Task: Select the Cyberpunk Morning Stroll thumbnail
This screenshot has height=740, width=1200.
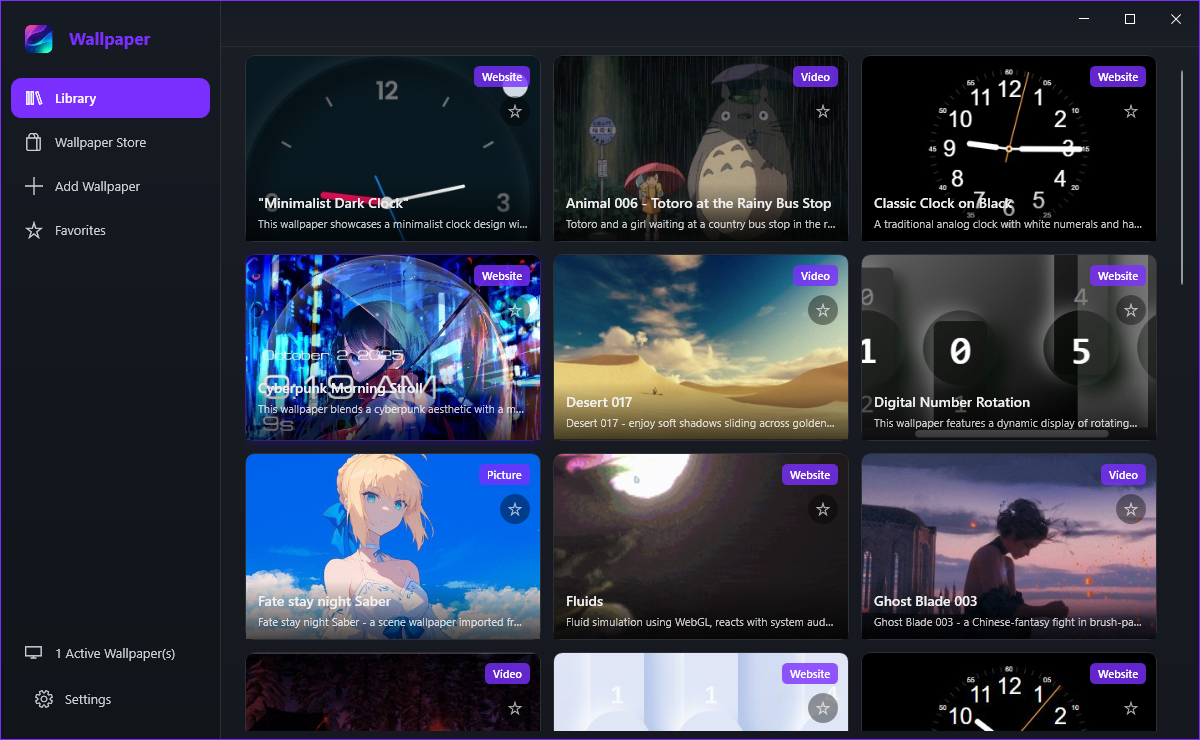Action: [393, 347]
